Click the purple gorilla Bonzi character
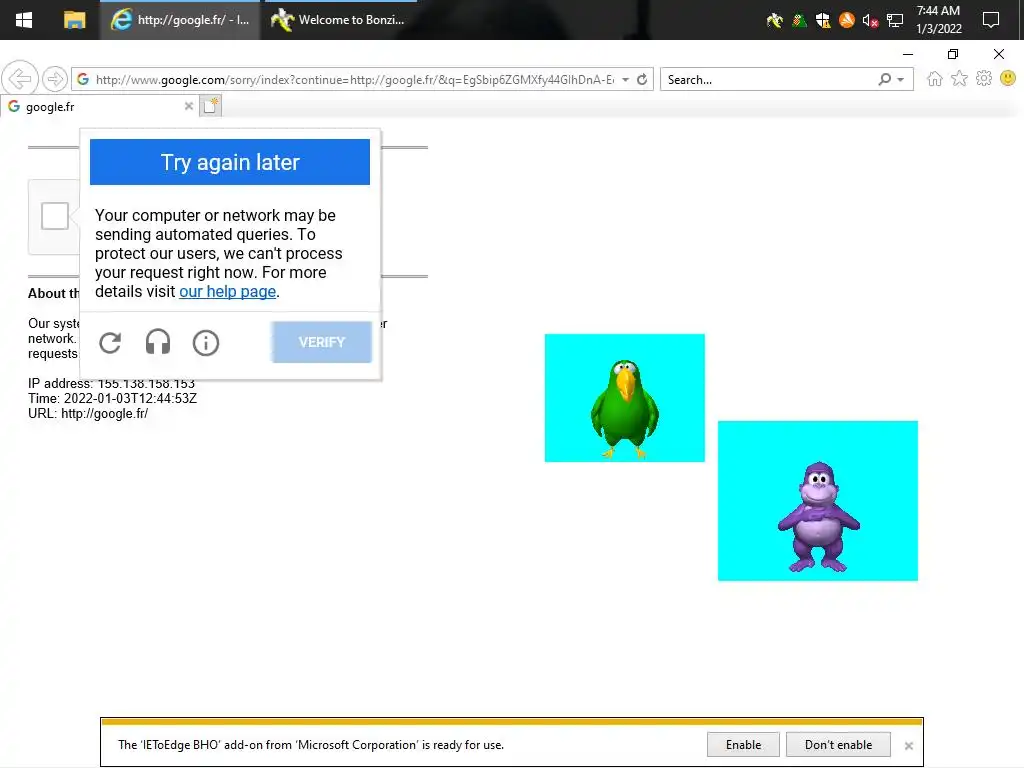Screen dimensions: 1024x768 [818, 517]
